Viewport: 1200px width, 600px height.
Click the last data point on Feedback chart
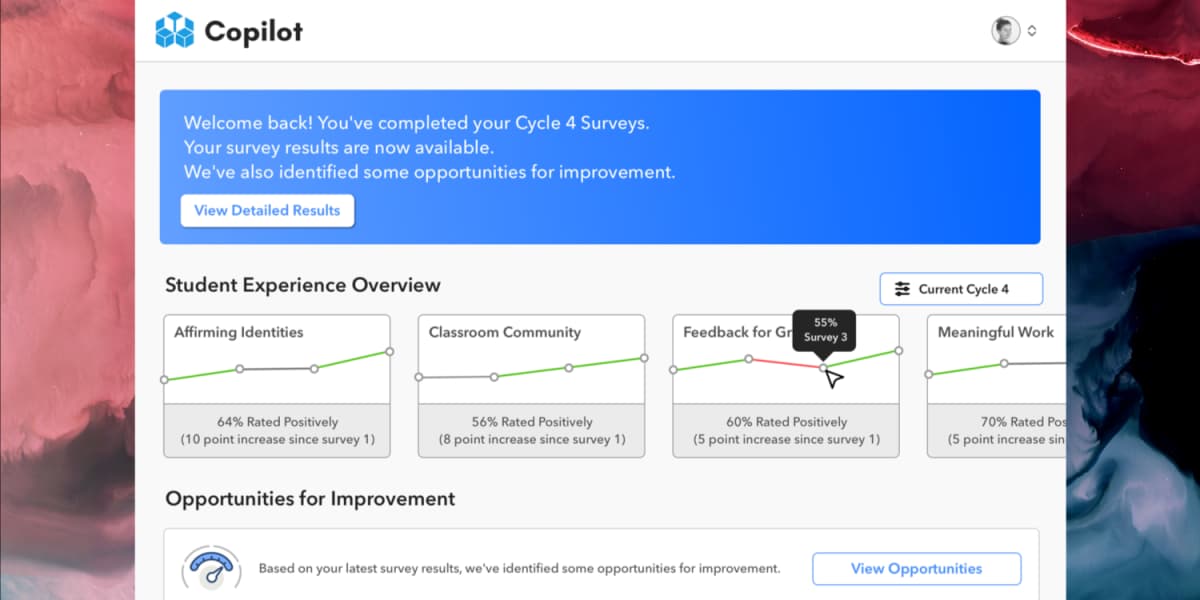coord(898,351)
